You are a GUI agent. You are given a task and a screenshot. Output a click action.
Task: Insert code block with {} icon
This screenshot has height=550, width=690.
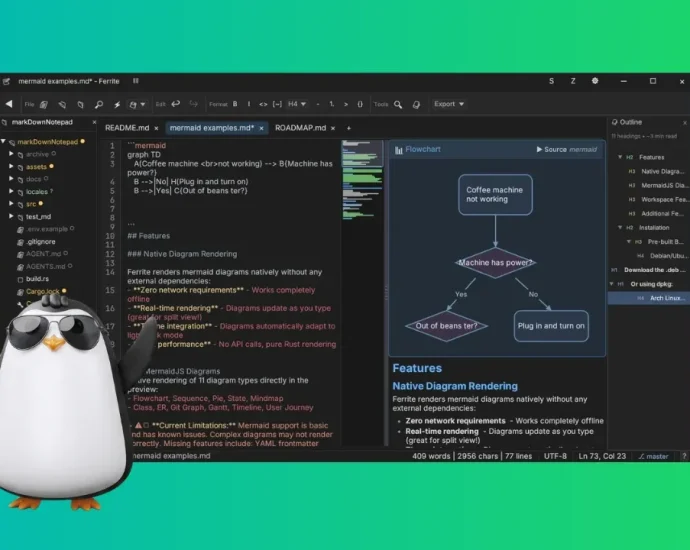point(360,104)
